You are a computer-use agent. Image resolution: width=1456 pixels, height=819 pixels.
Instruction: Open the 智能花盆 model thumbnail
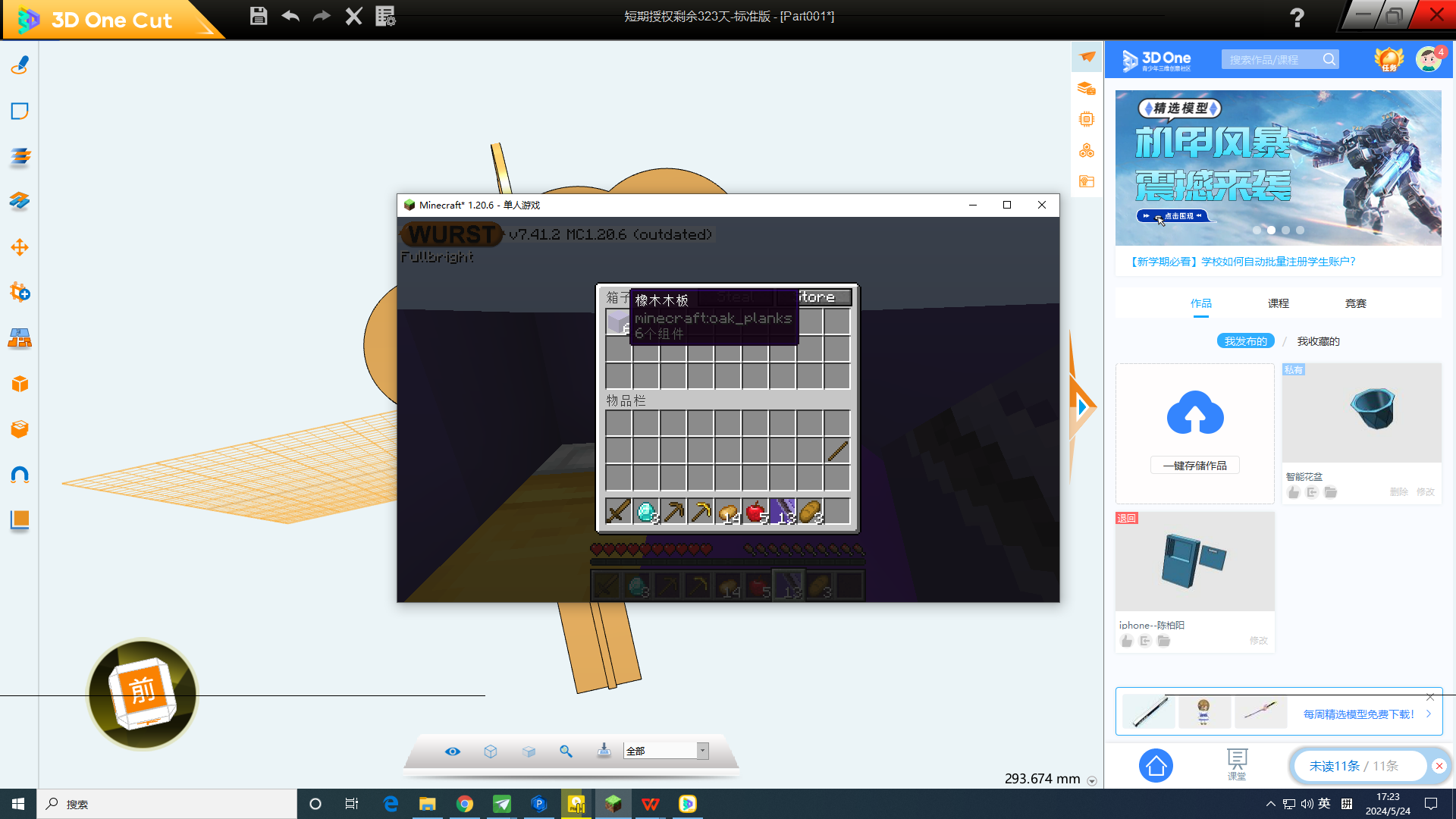click(x=1361, y=413)
